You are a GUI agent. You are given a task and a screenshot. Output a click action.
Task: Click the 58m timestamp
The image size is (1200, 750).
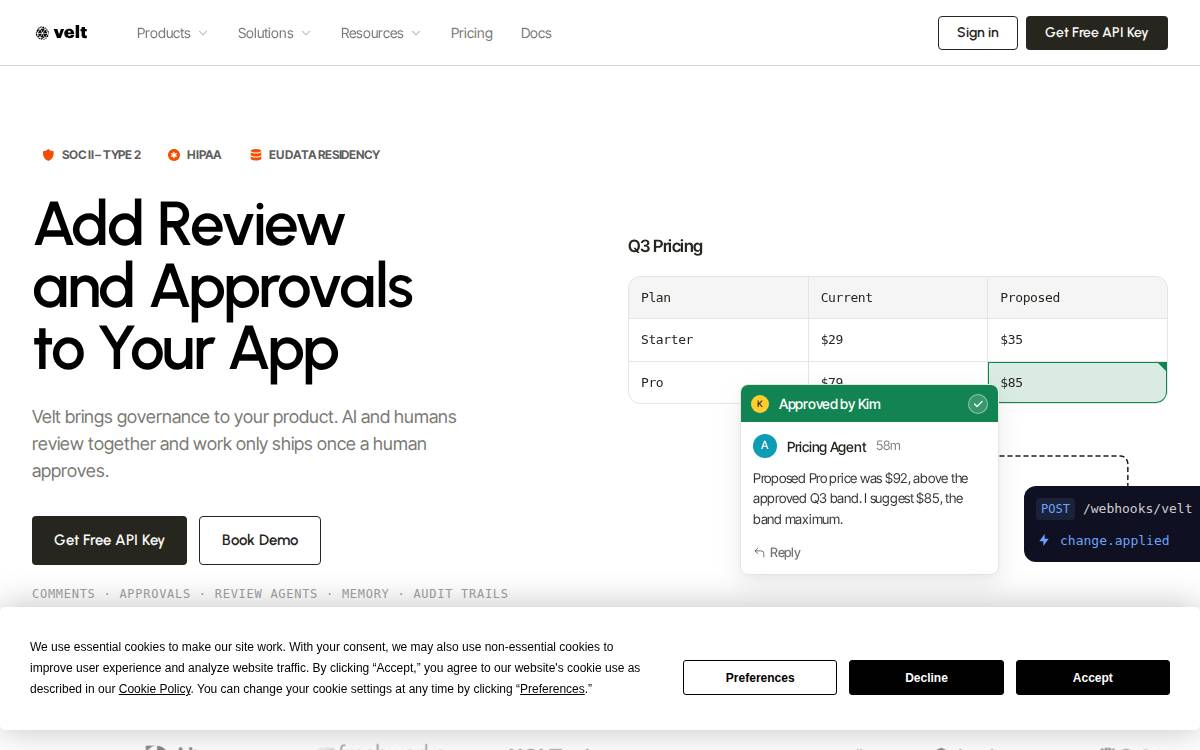click(x=888, y=446)
